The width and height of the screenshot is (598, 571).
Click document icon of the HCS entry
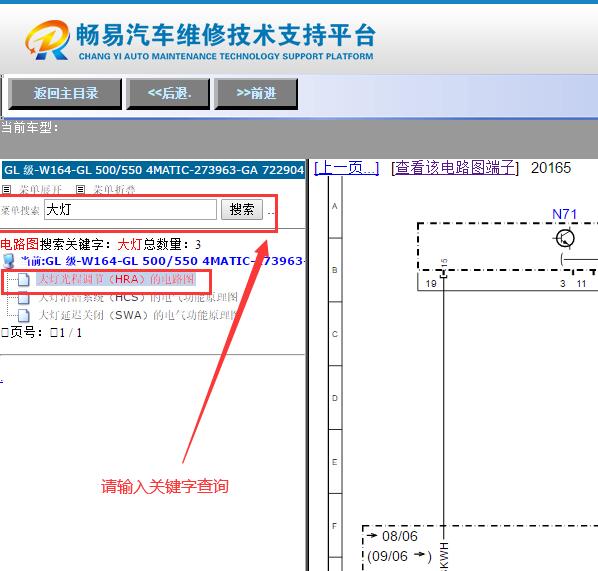pyautogui.click(x=23, y=298)
